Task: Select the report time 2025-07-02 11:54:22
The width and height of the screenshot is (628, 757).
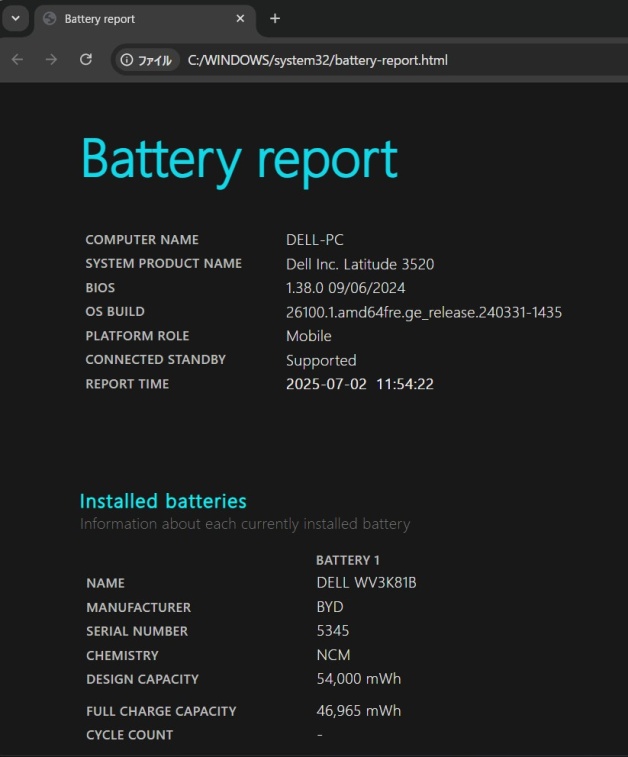Action: coord(360,384)
